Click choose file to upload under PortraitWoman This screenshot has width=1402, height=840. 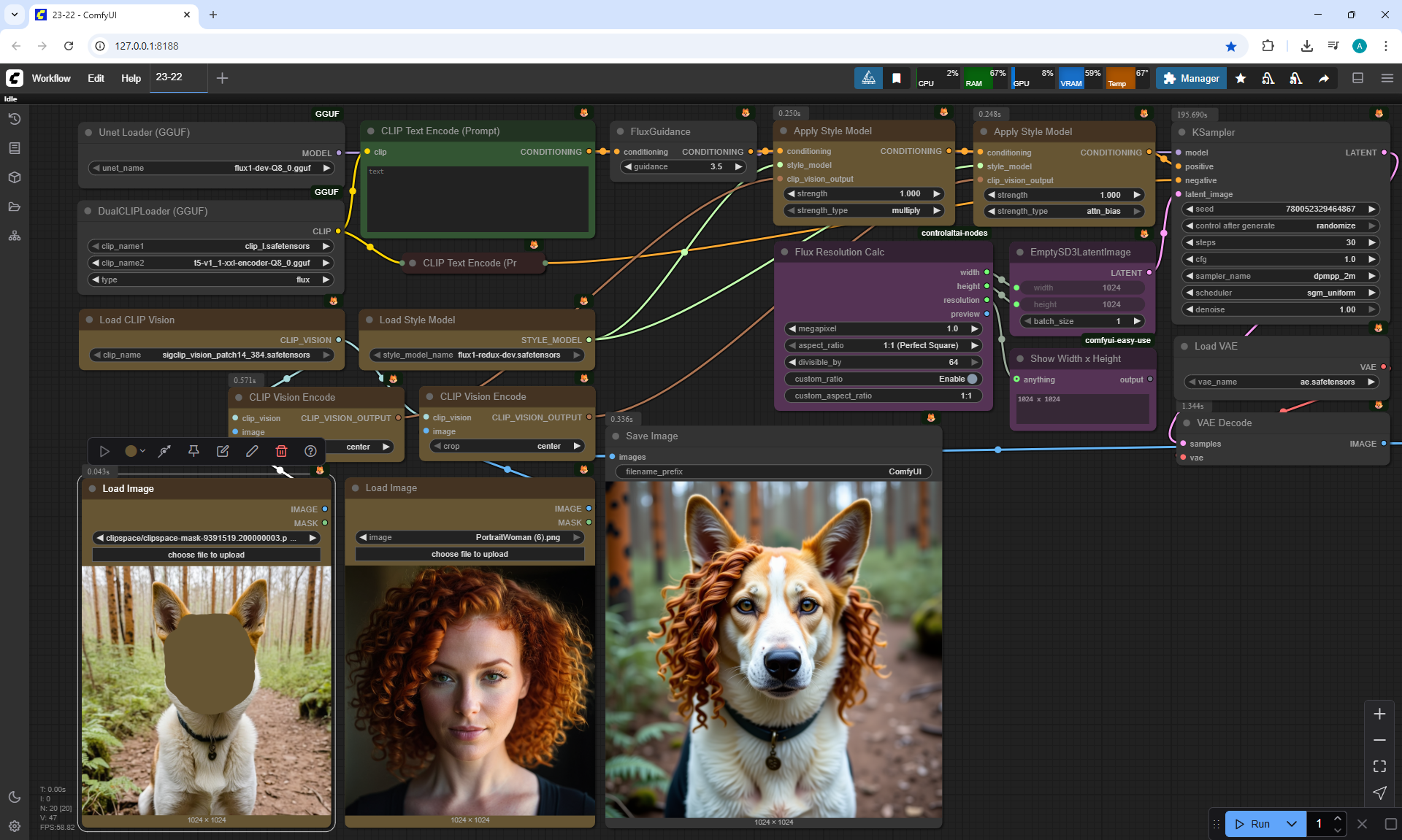click(x=470, y=554)
